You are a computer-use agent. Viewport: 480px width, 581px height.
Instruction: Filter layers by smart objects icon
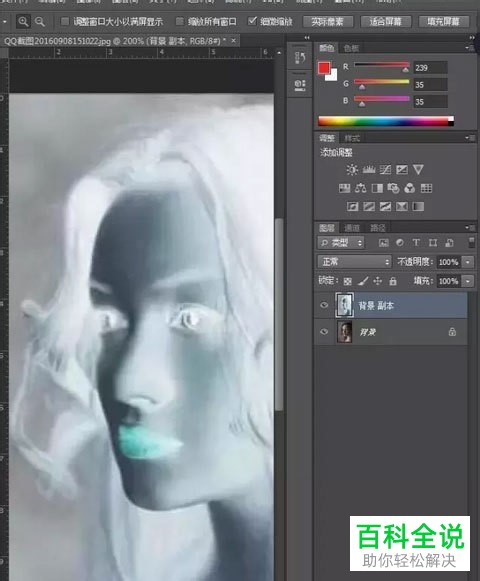[449, 243]
